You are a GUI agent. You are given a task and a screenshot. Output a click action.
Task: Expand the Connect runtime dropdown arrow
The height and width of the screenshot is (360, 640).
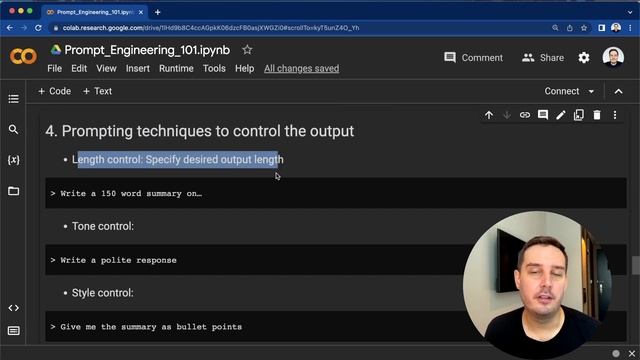click(x=591, y=91)
